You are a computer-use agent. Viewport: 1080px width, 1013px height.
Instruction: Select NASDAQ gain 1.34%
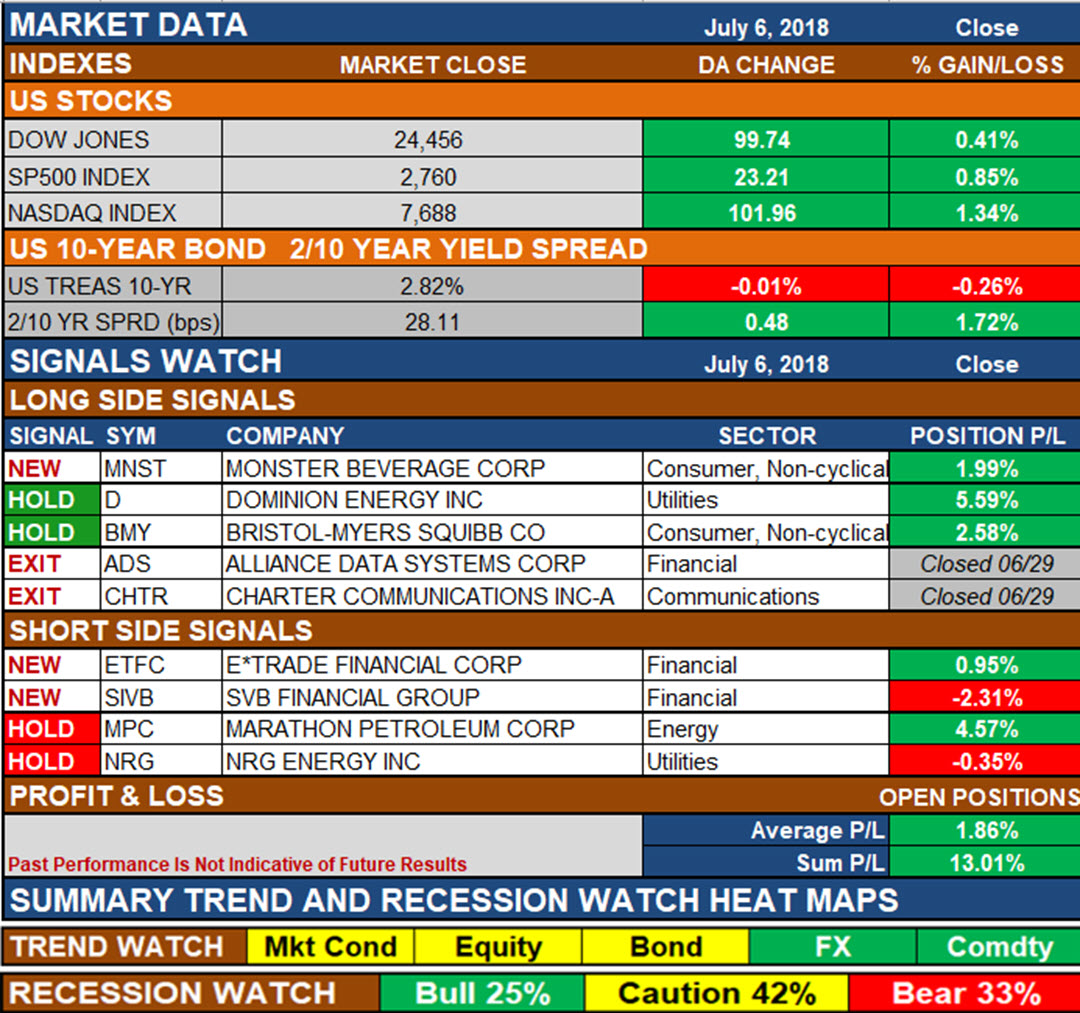coord(987,213)
